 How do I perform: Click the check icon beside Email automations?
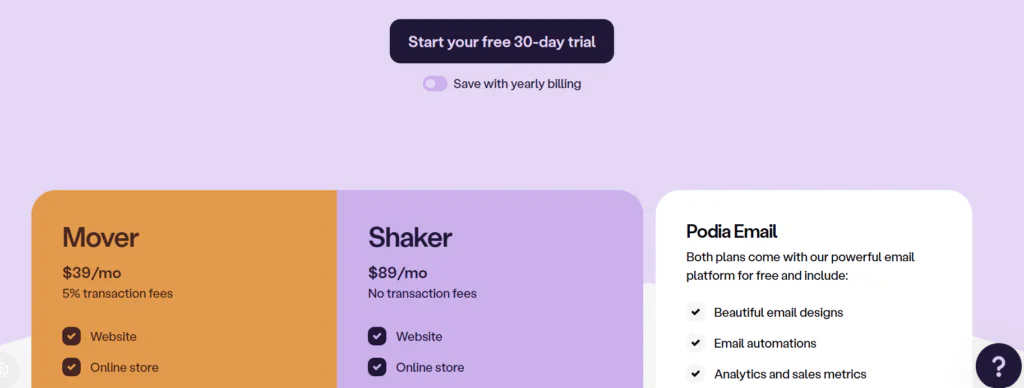[x=696, y=343]
